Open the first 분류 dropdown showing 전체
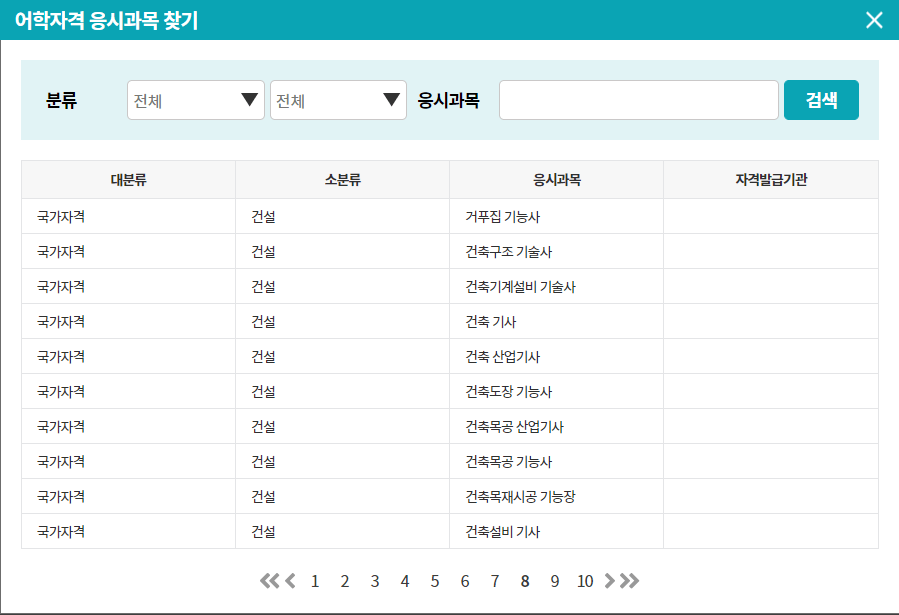The image size is (899, 615). 195,100
